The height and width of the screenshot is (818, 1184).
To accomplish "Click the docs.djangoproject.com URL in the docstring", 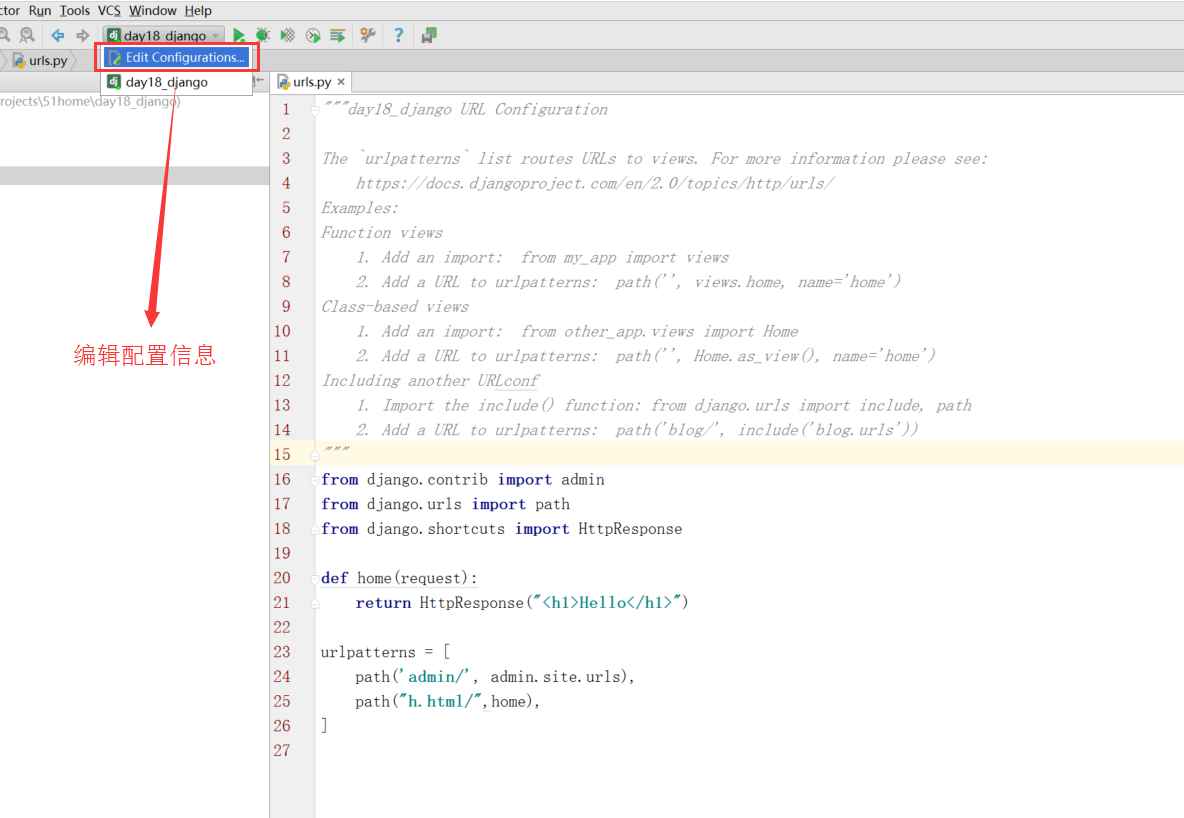I will [x=595, y=184].
